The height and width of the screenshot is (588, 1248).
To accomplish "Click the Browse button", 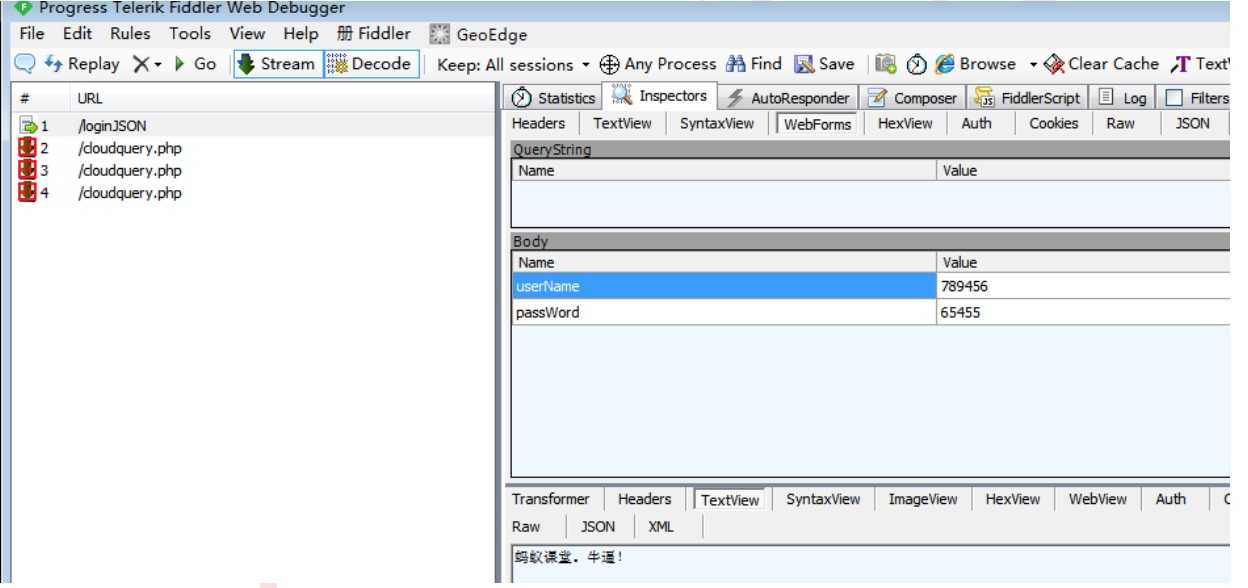I will (x=976, y=64).
